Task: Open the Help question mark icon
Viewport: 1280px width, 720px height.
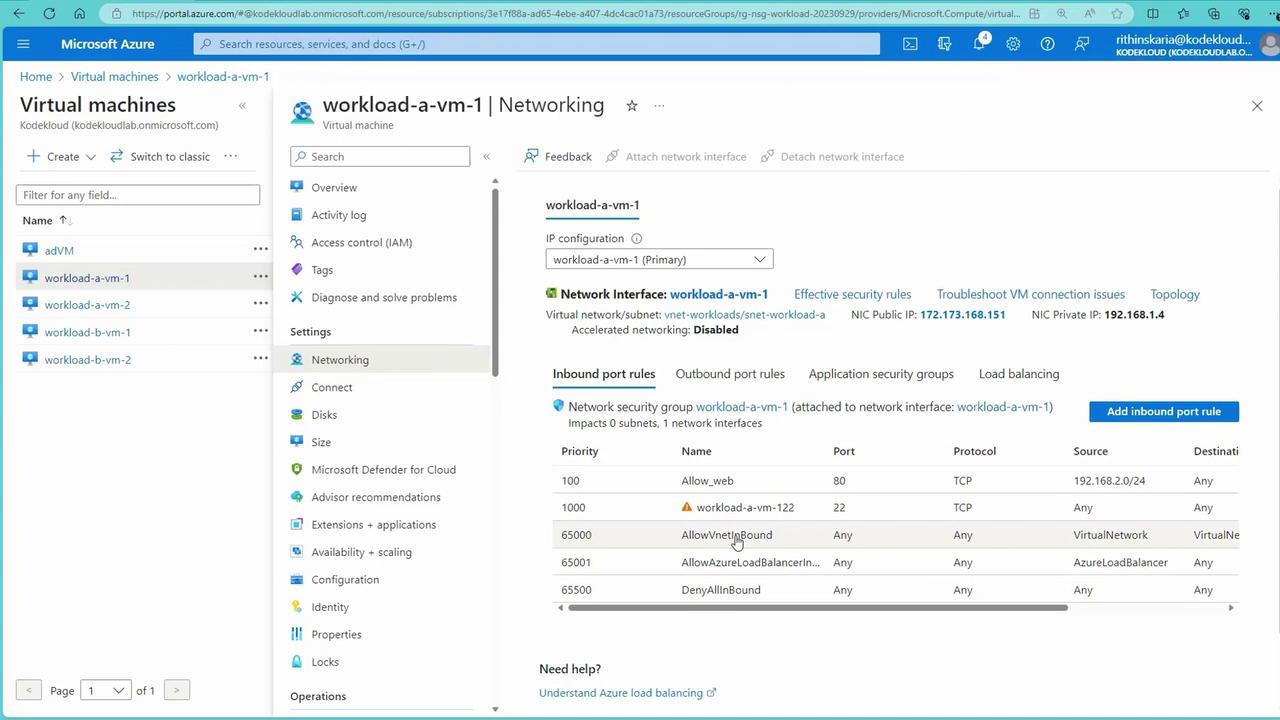Action: point(1047,44)
